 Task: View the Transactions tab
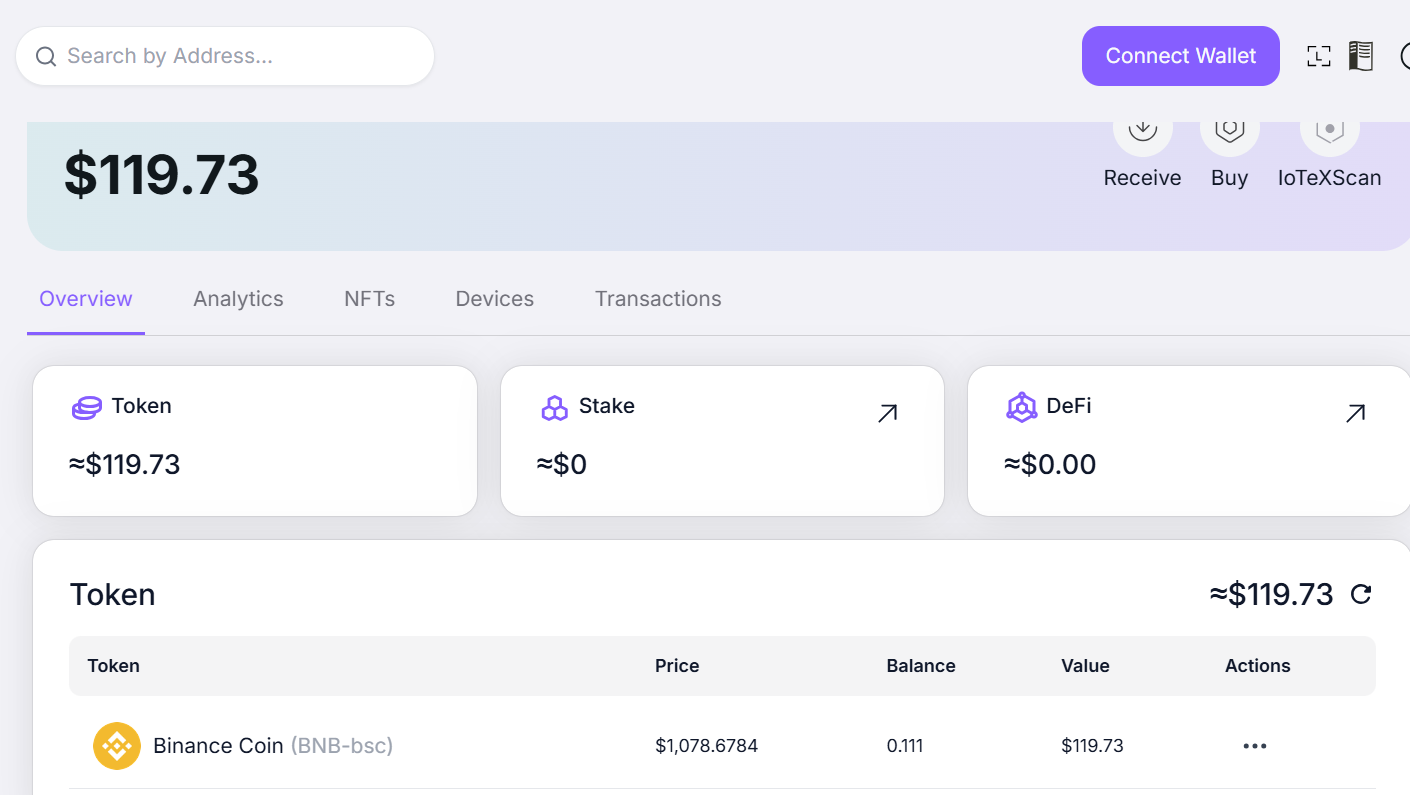tap(658, 299)
